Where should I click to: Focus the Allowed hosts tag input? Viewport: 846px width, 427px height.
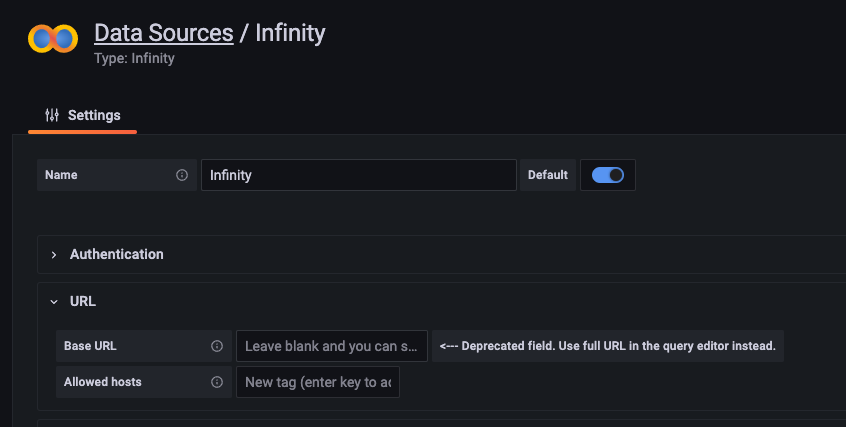[318, 382]
